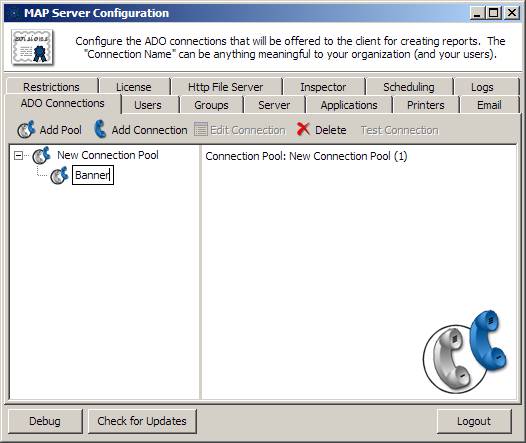Screen dimensions: 526x443
Task: Switch to the Applications tab
Action: click(349, 105)
